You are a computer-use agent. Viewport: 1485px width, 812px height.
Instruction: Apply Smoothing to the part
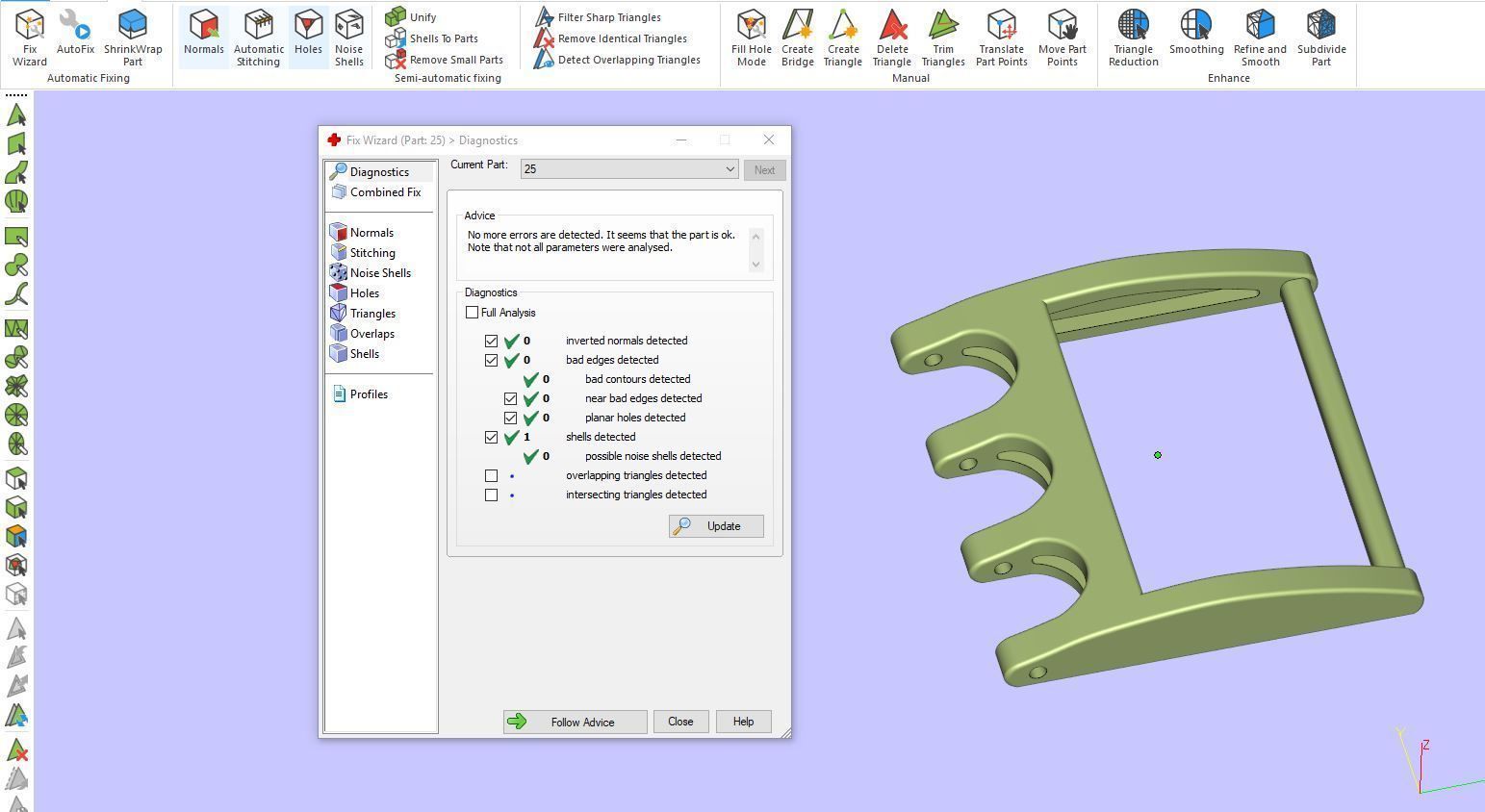1196,32
